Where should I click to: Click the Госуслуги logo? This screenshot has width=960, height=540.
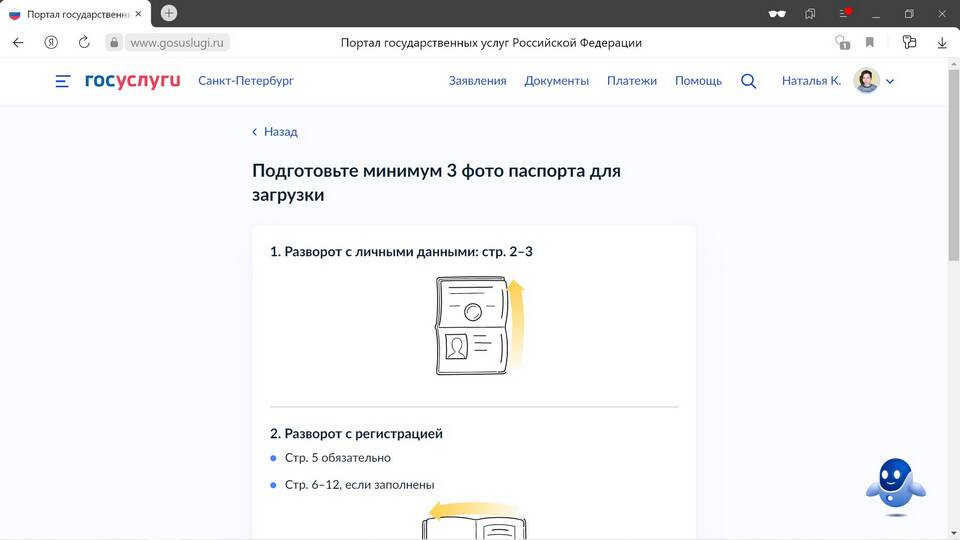132,81
